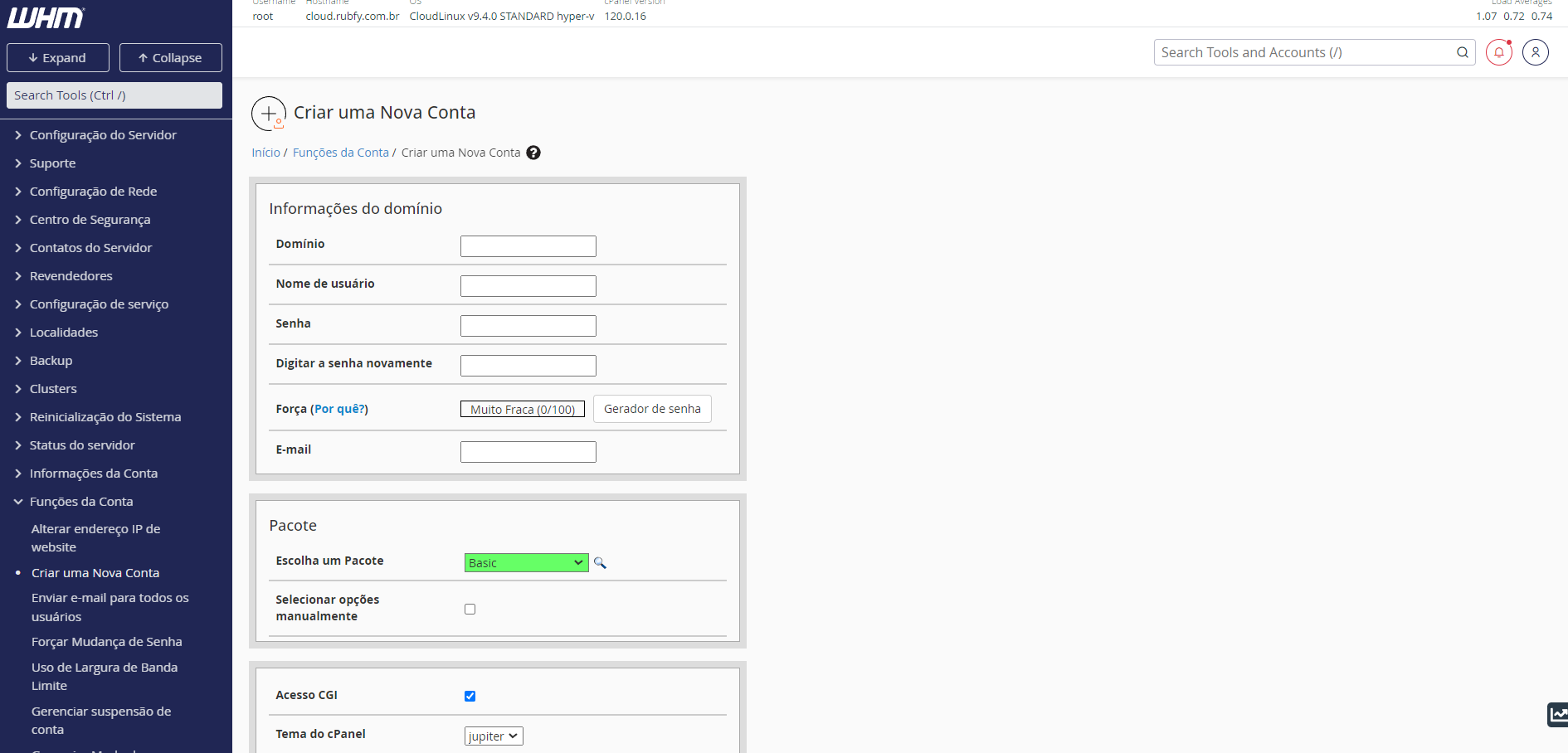Open help question mark beside breadcrumb
Viewport: 1568px width, 753px height.
pyautogui.click(x=533, y=153)
